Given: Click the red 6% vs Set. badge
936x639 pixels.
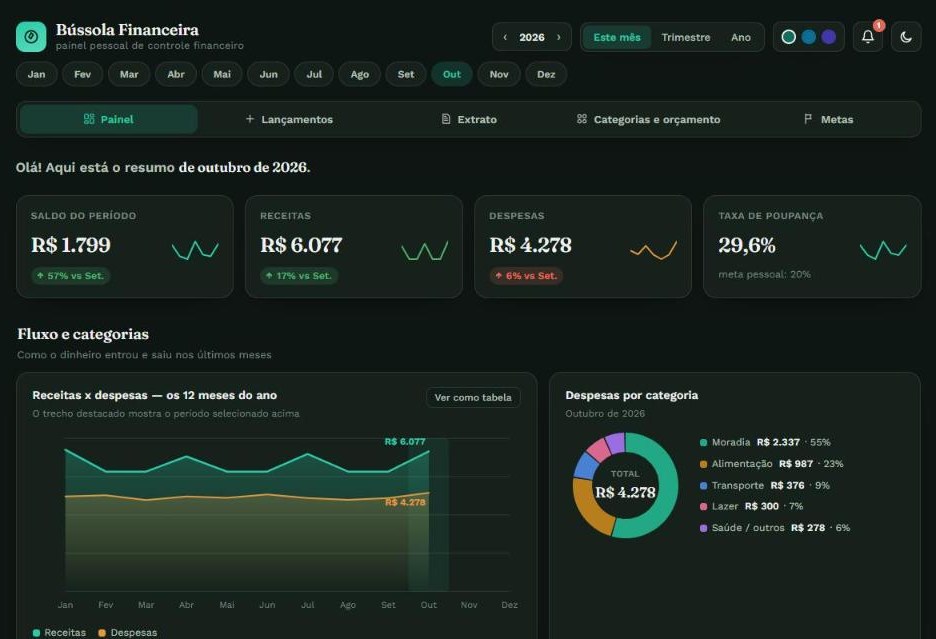Looking at the screenshot, I should (x=526, y=276).
